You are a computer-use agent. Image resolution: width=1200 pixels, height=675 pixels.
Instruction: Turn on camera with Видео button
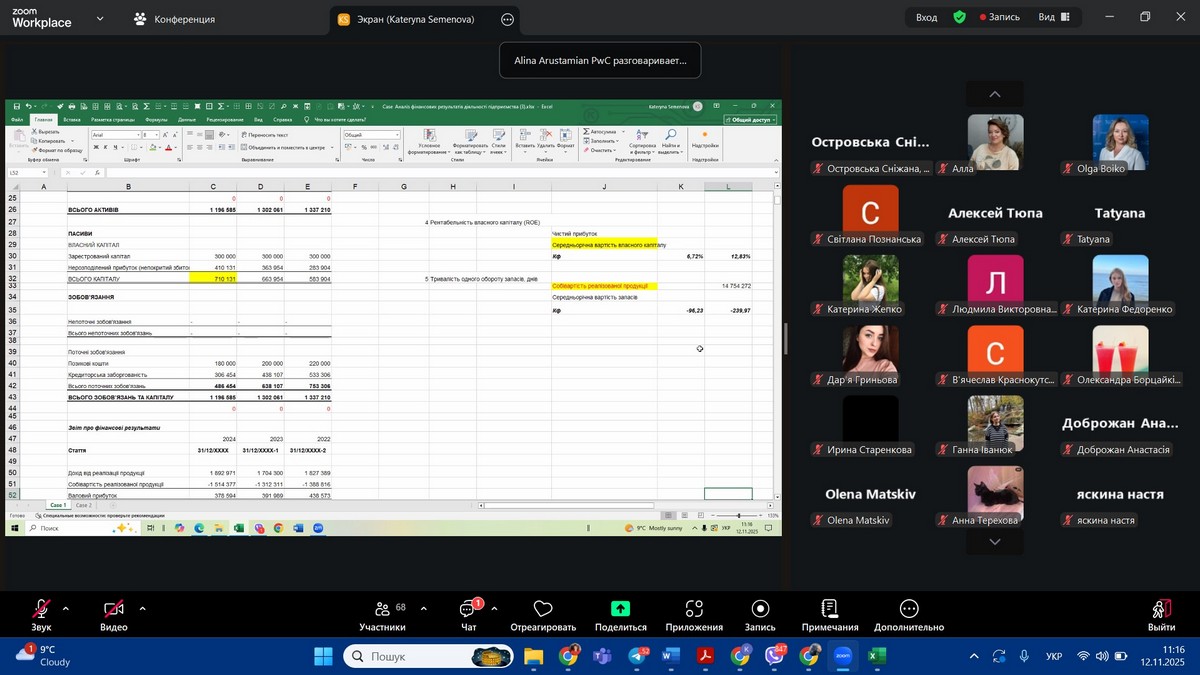tap(114, 609)
